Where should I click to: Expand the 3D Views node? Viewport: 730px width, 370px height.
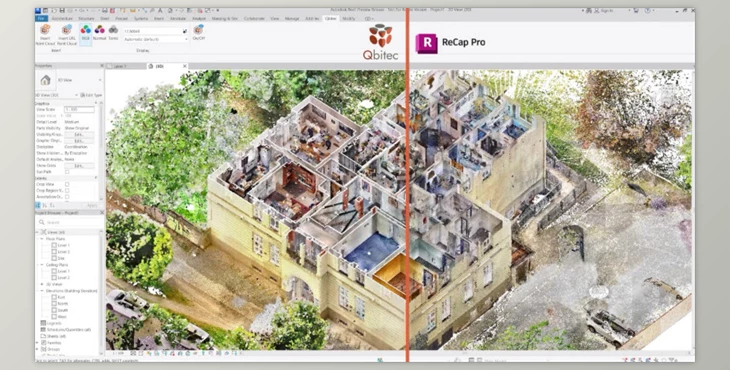43,284
